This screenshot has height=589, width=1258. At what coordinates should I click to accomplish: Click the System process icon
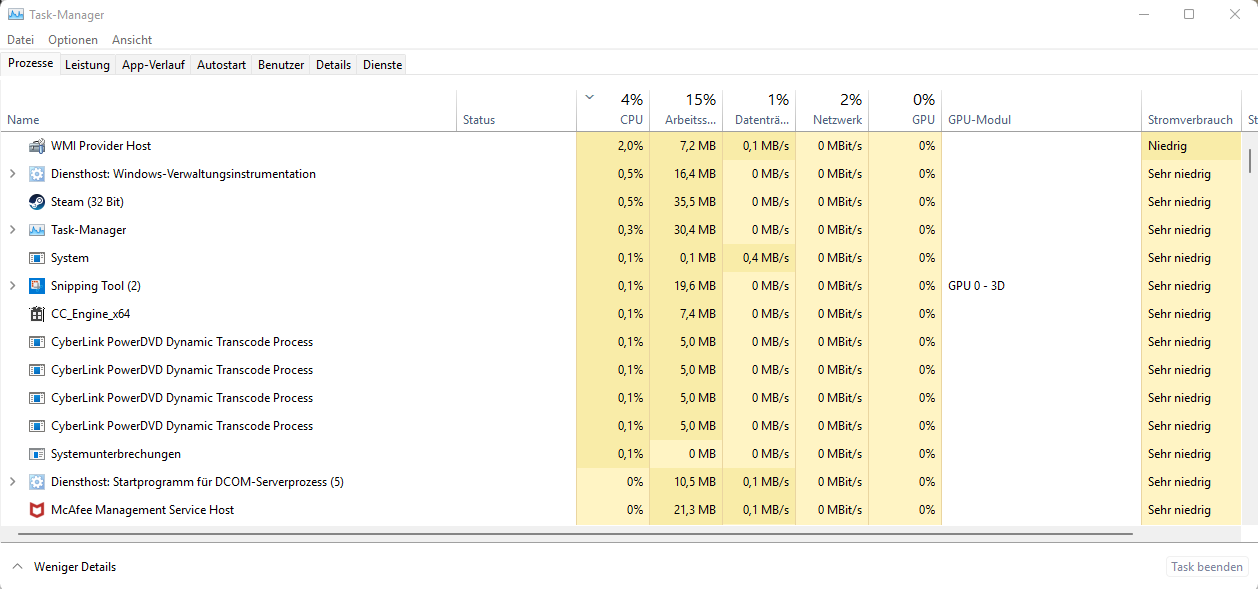(x=37, y=258)
